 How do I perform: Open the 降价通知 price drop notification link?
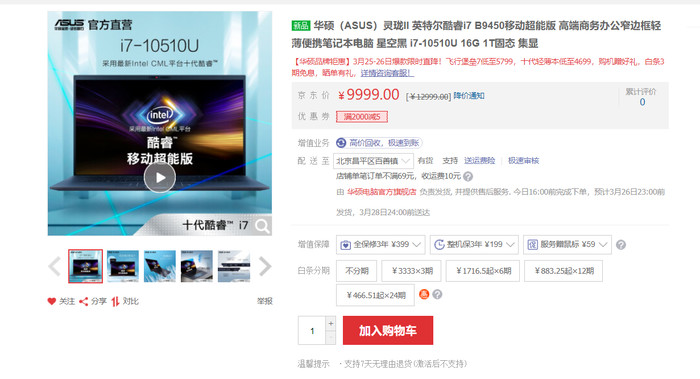[469, 96]
